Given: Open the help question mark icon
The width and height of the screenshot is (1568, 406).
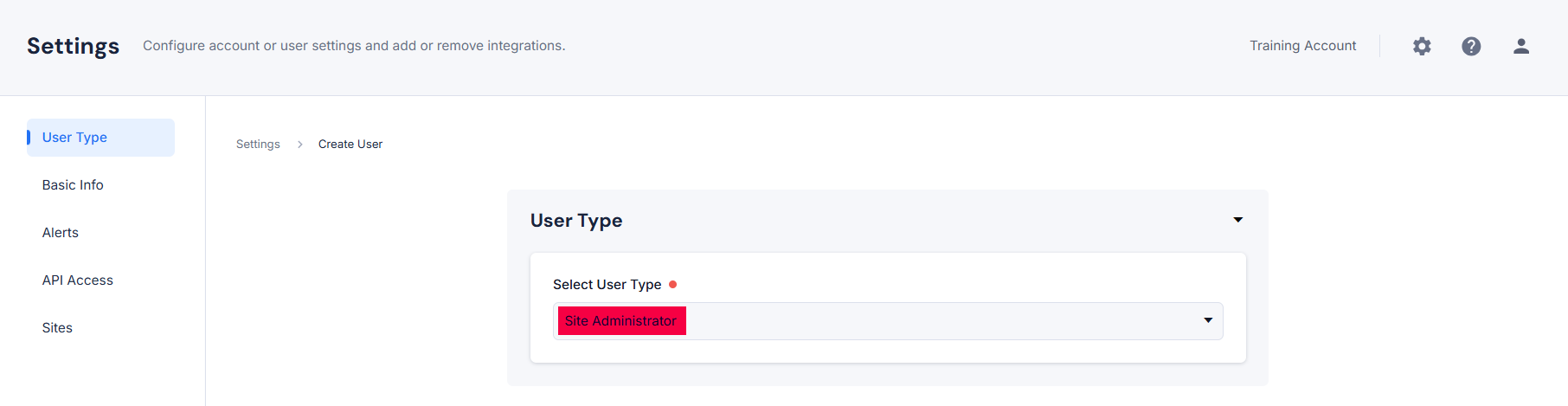Looking at the screenshot, I should coord(1471,46).
